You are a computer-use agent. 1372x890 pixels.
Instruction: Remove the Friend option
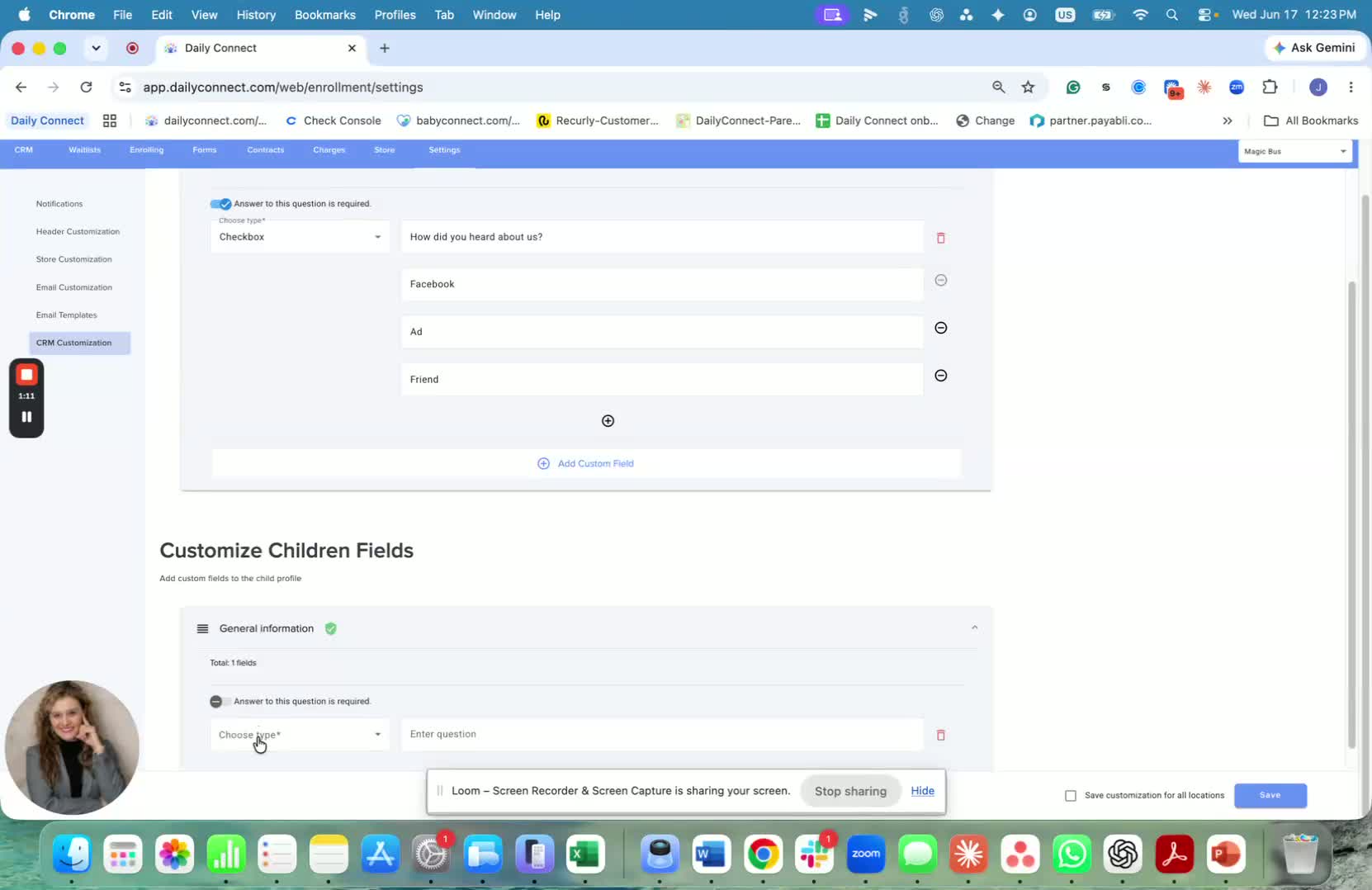(940, 376)
